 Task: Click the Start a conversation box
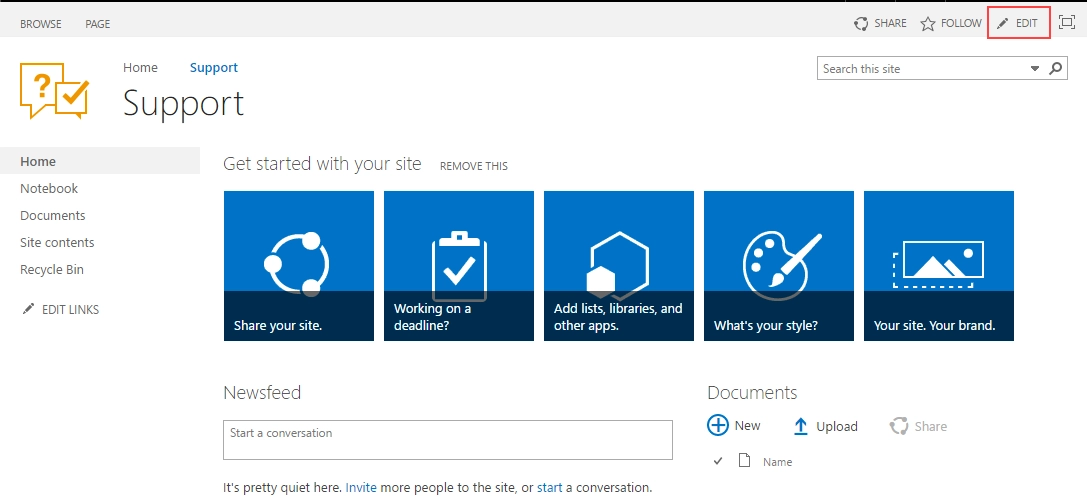click(x=448, y=439)
